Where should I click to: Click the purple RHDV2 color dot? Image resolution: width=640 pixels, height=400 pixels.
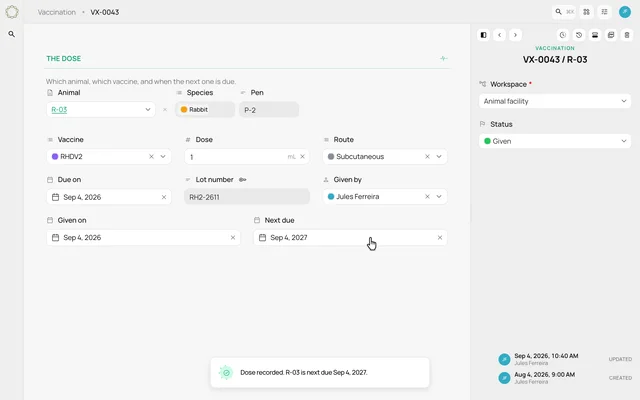point(55,156)
